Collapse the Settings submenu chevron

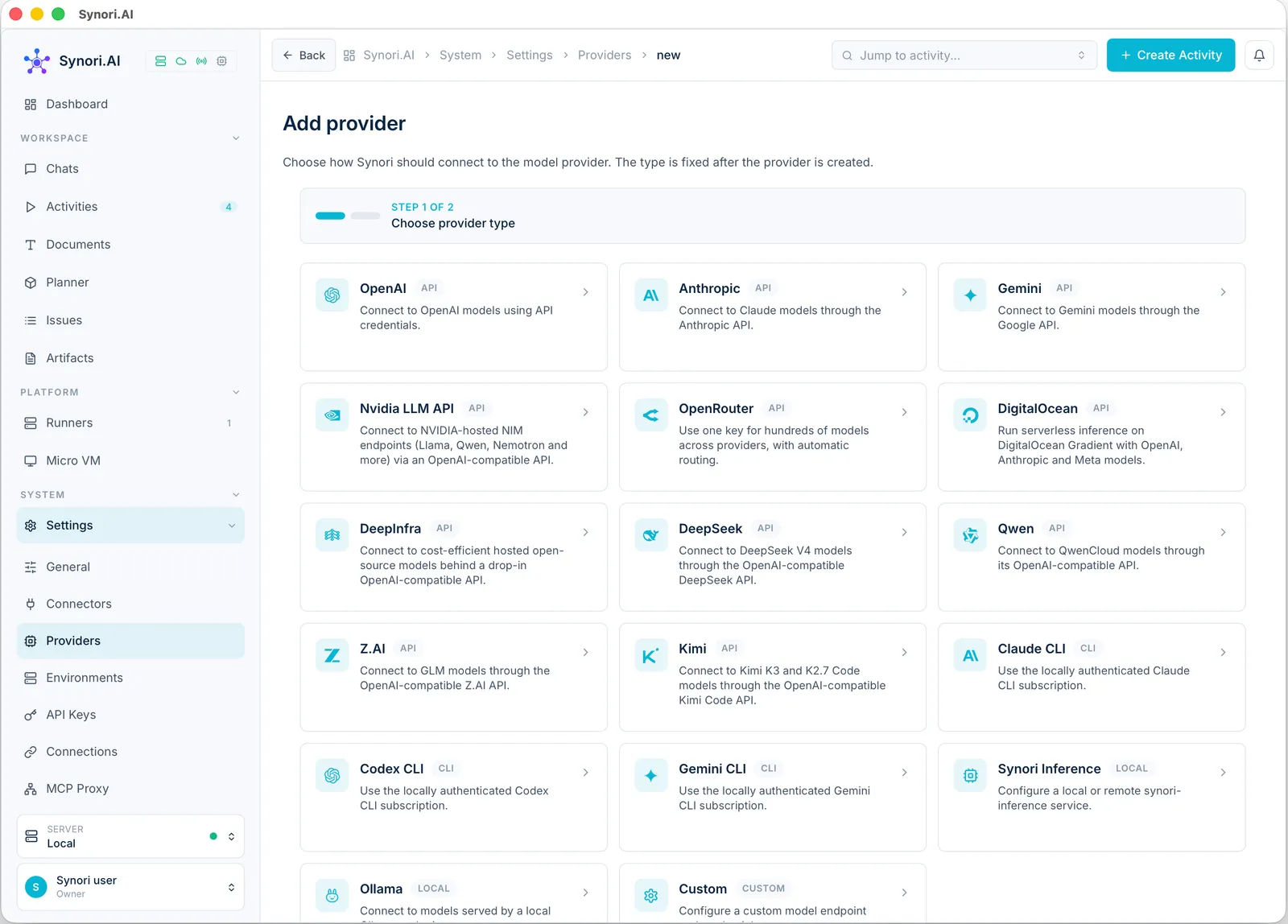(232, 526)
